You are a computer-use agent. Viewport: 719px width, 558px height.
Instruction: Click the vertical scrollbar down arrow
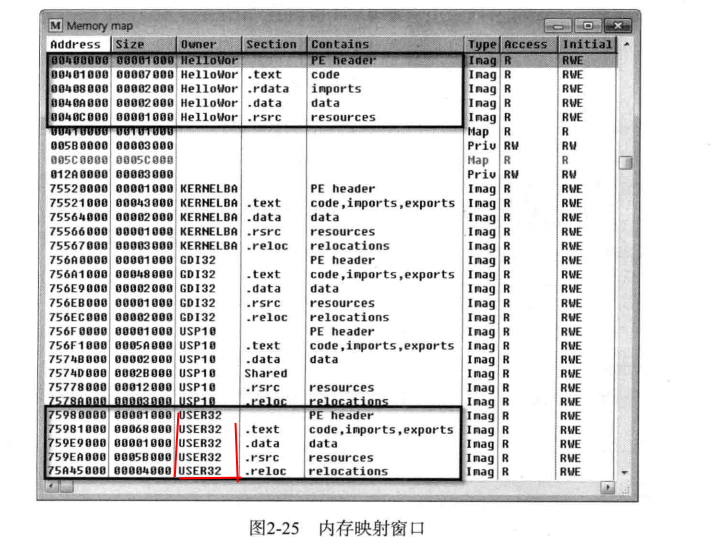coord(624,472)
